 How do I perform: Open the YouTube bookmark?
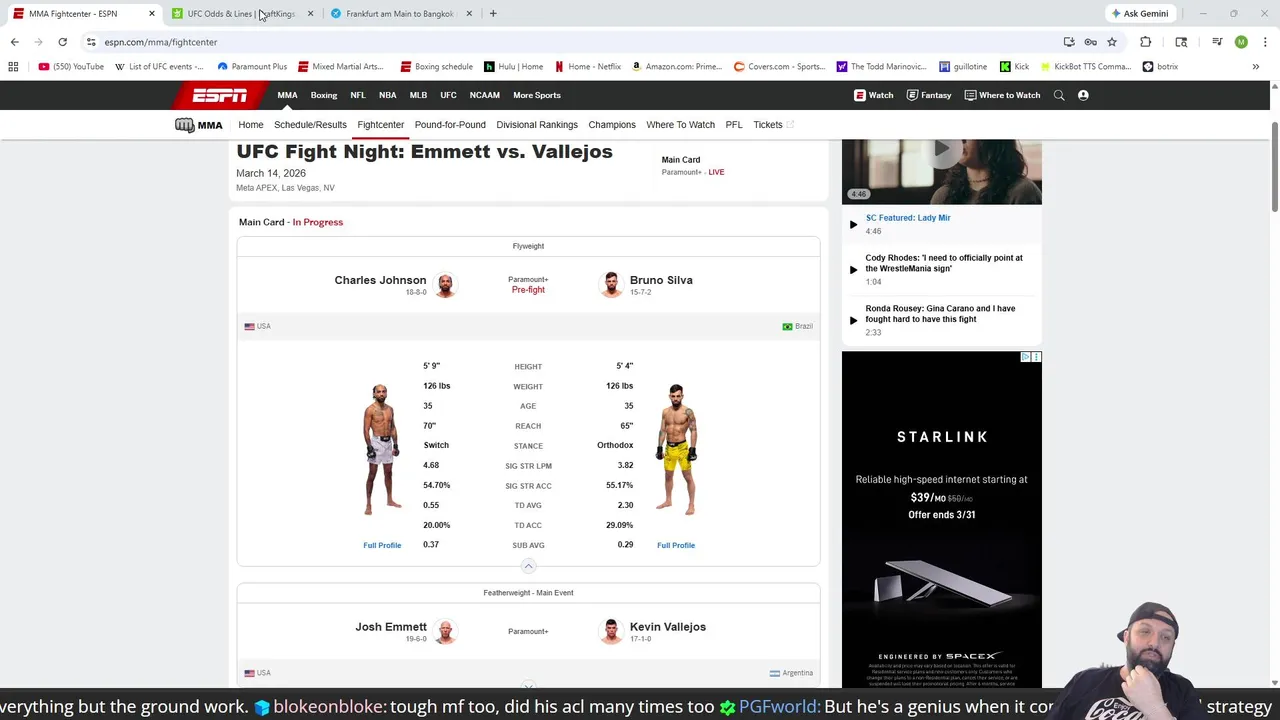[x=71, y=67]
